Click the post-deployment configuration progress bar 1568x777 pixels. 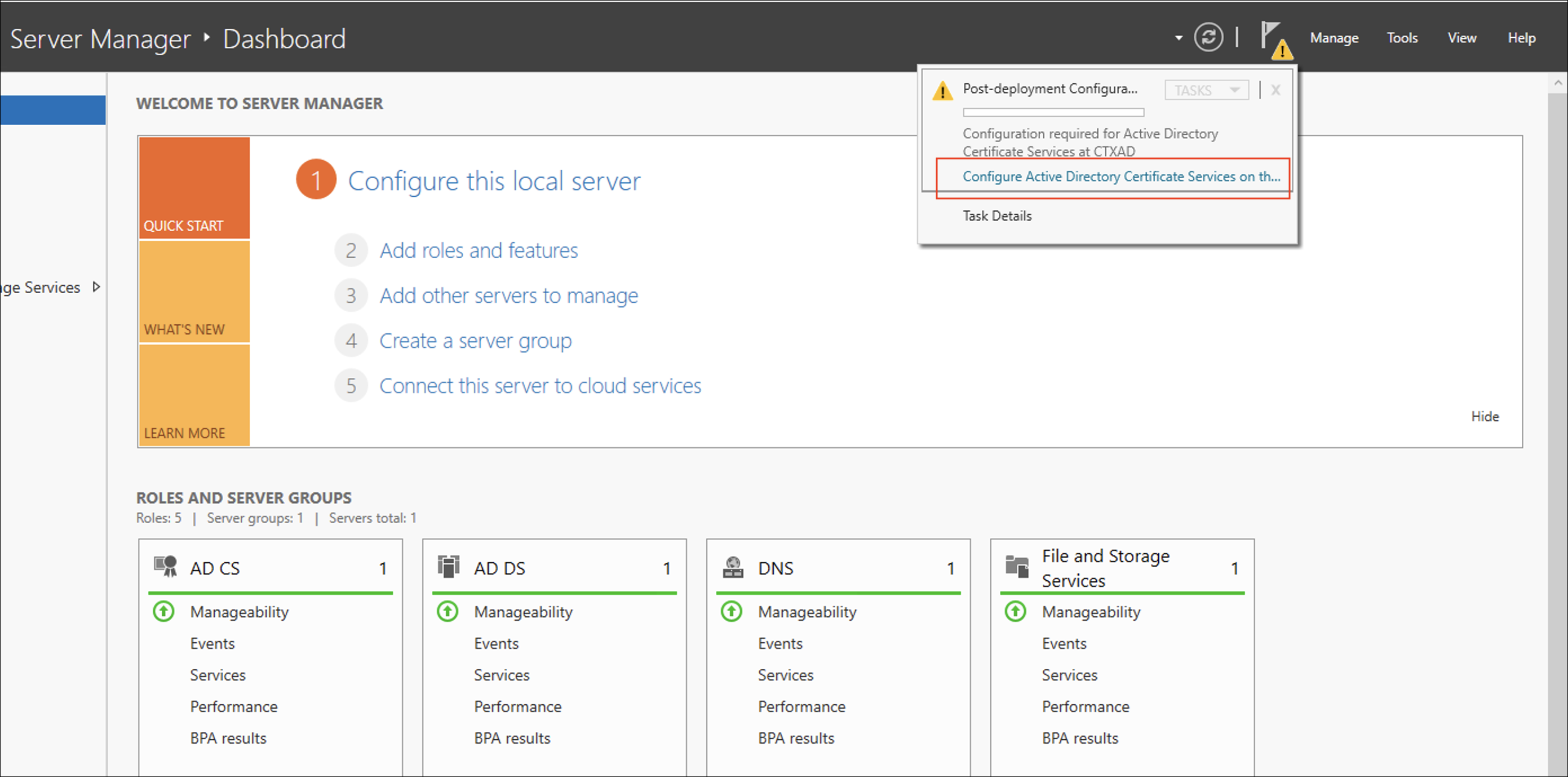tap(1053, 112)
